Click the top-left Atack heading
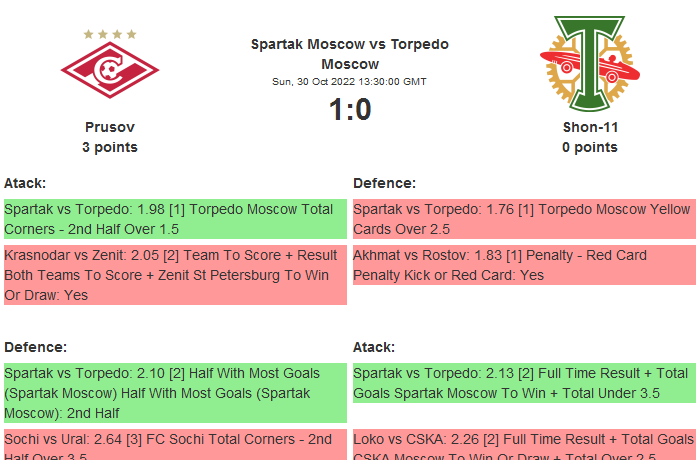The image size is (700, 460). (x=25, y=183)
